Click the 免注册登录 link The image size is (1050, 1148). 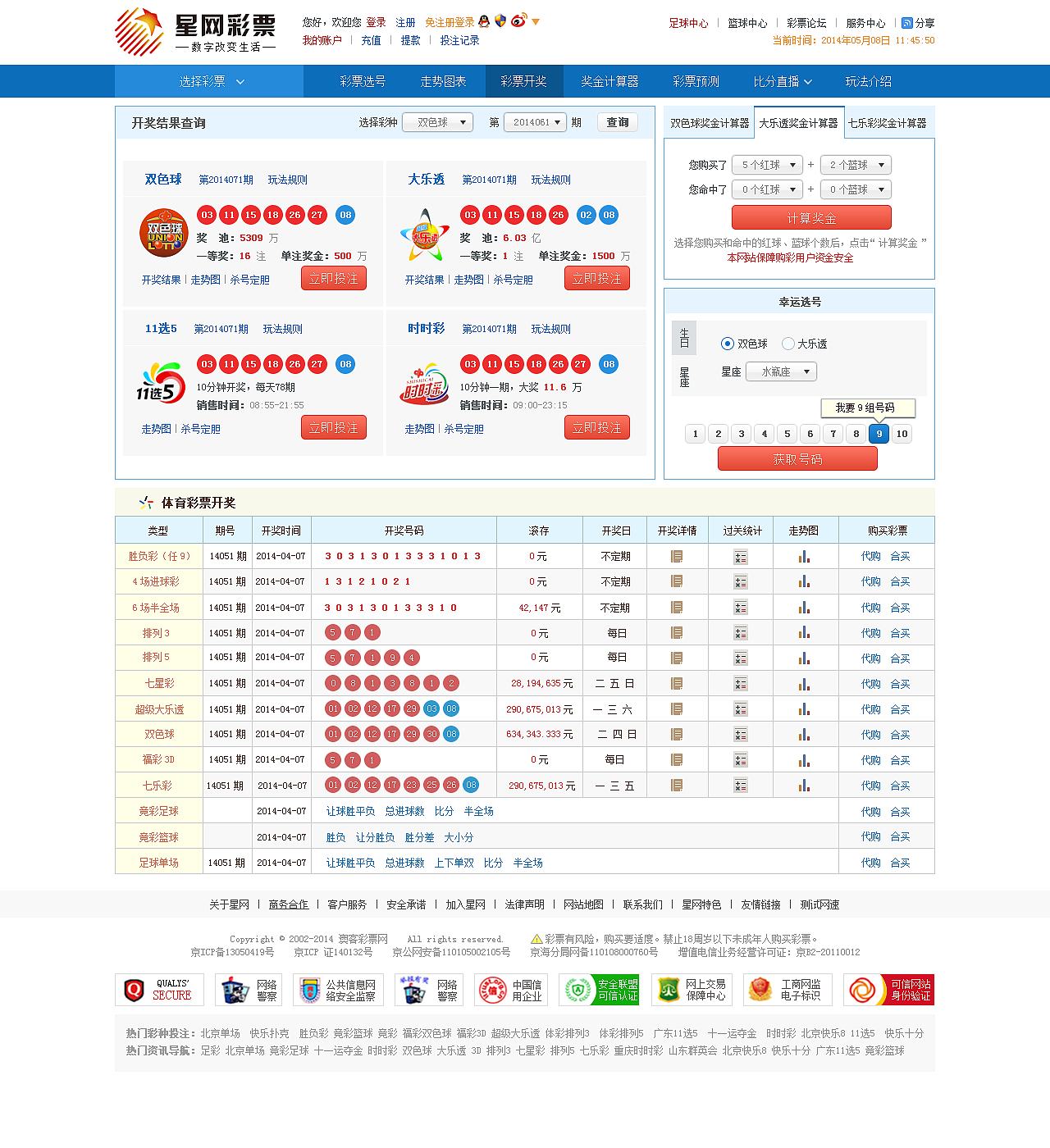[450, 22]
